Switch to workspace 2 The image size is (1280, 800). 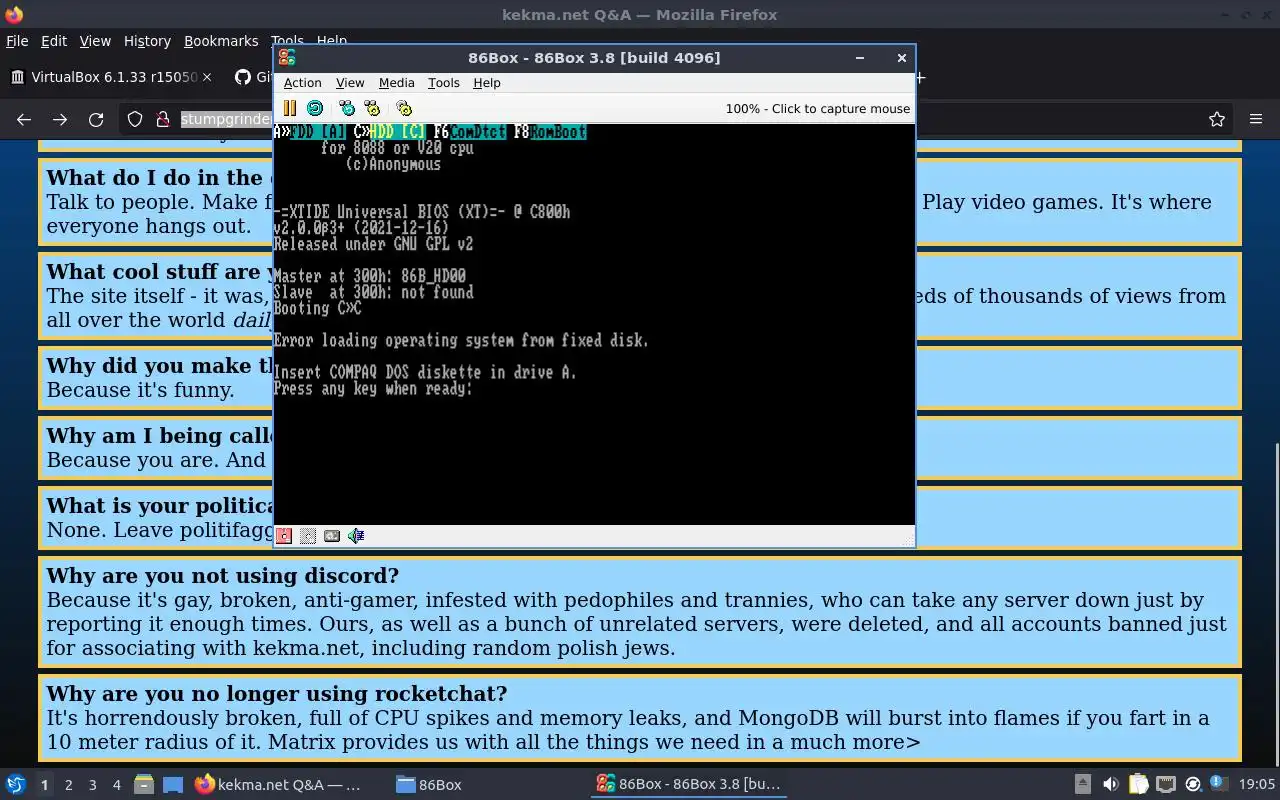68,785
